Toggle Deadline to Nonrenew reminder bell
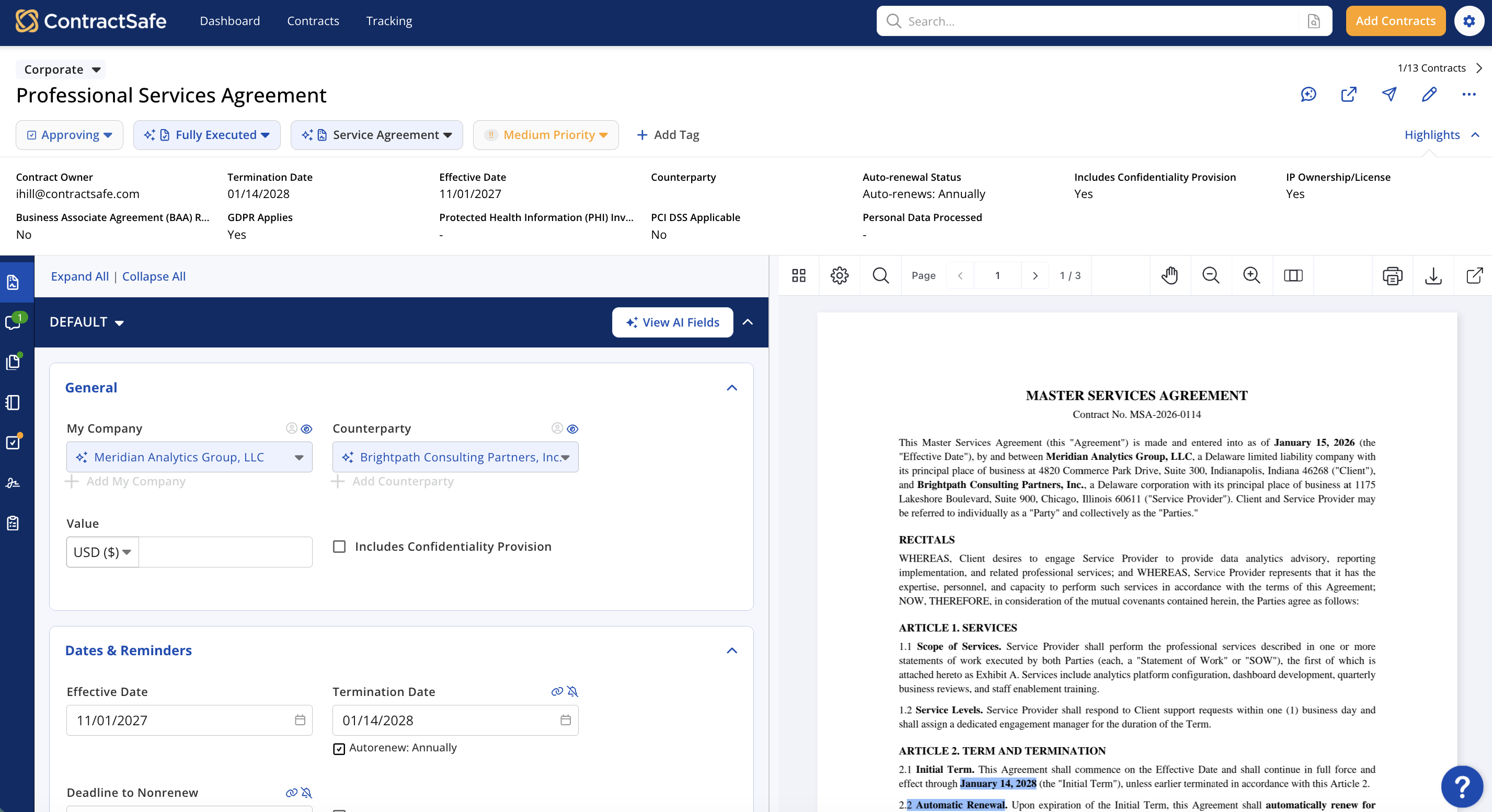This screenshot has width=1492, height=812. pyautogui.click(x=306, y=793)
